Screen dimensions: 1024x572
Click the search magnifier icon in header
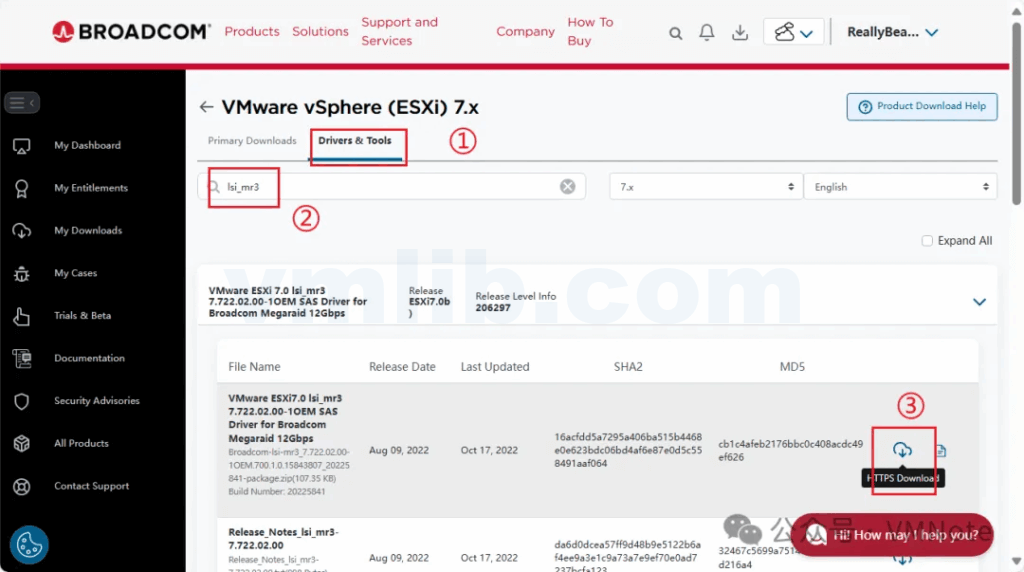(x=676, y=33)
